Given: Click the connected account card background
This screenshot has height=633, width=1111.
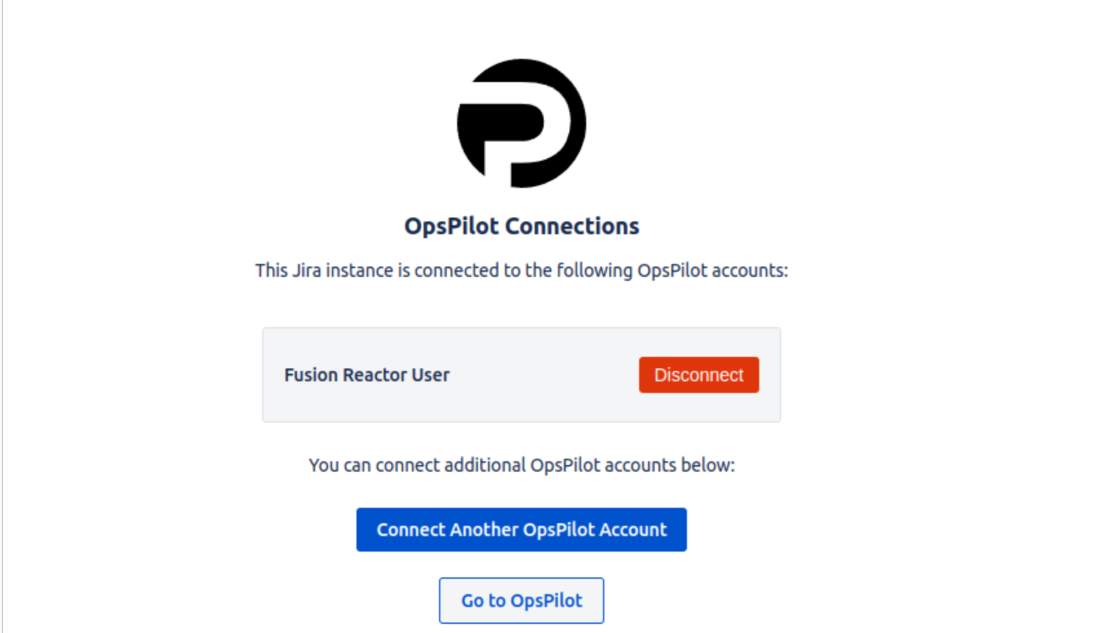Looking at the screenshot, I should (521, 374).
